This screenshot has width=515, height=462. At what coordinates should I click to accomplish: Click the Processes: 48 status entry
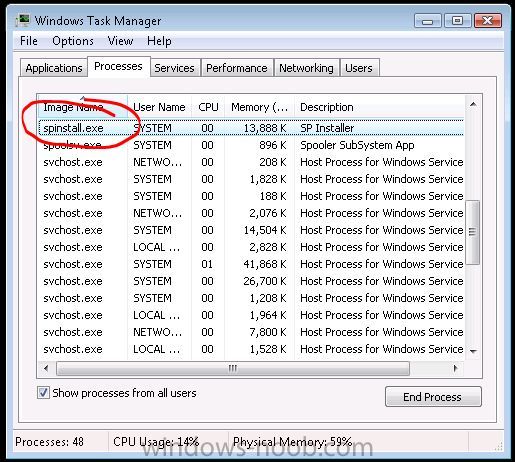click(x=49, y=442)
